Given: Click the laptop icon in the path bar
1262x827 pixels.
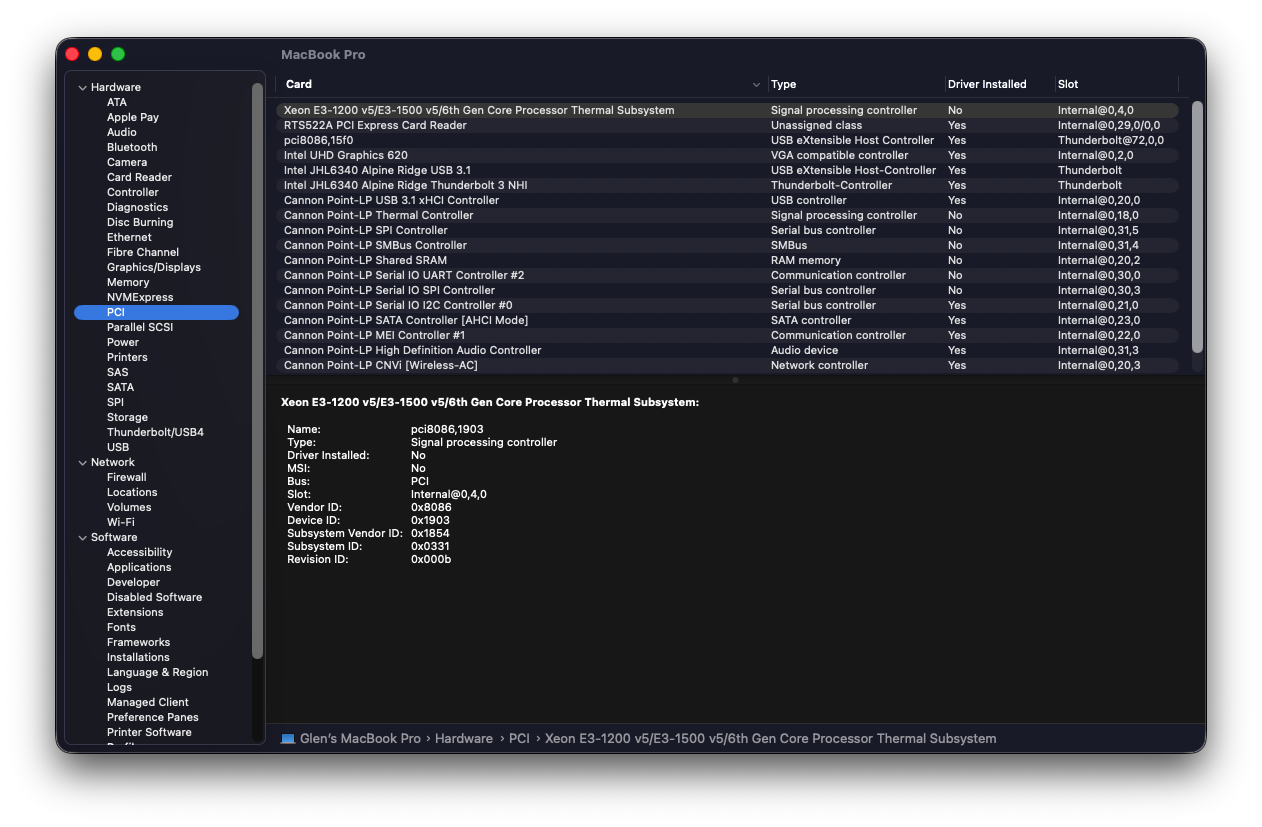Looking at the screenshot, I should pos(288,739).
